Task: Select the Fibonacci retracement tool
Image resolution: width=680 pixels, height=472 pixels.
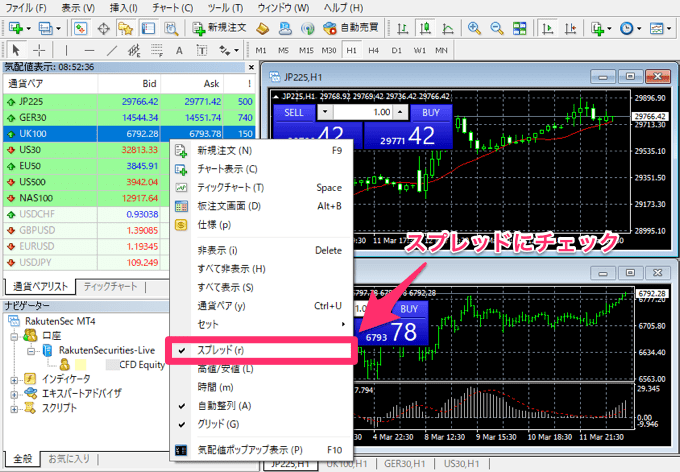Action: (x=157, y=50)
